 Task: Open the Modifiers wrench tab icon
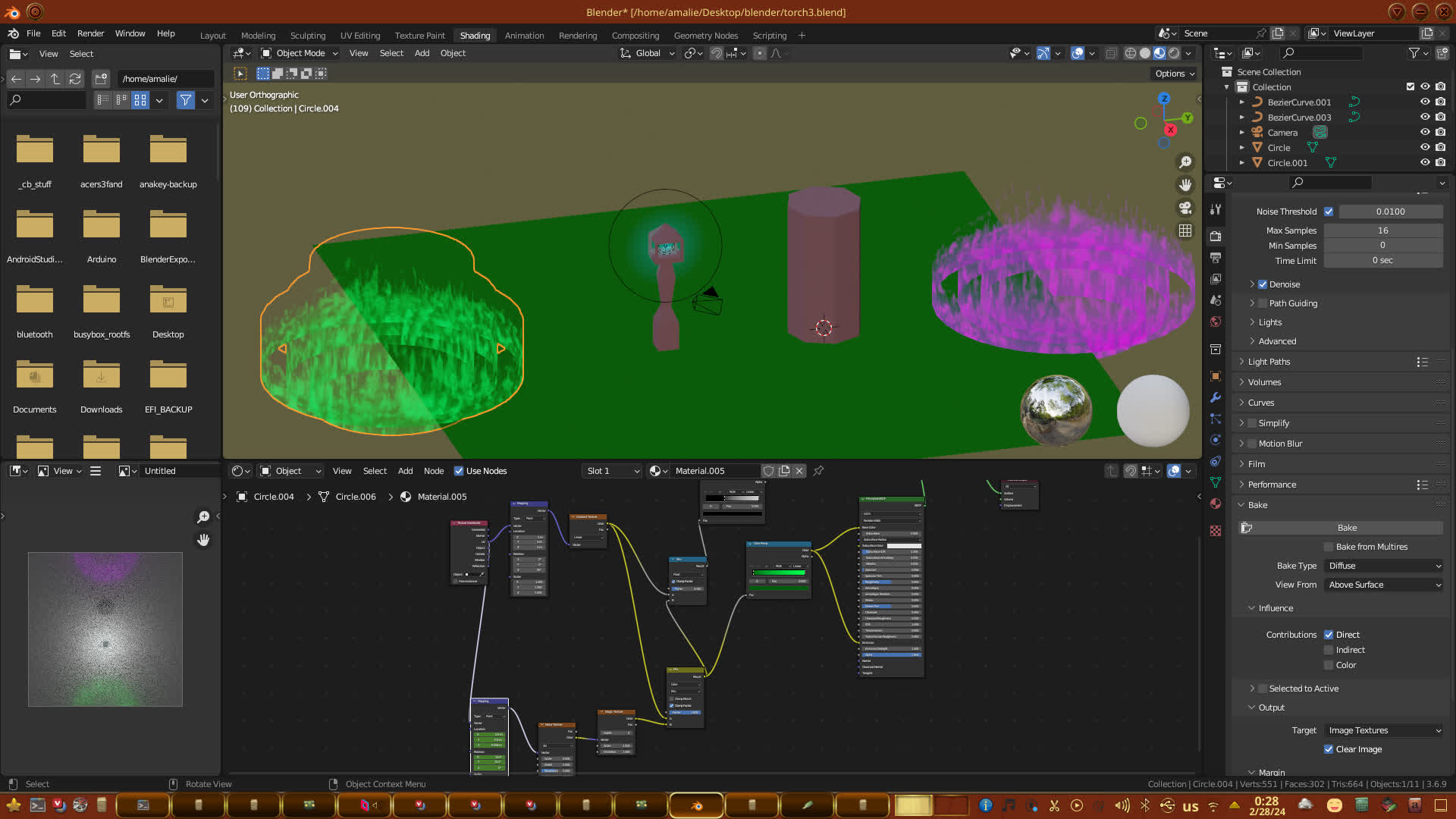pos(1216,397)
